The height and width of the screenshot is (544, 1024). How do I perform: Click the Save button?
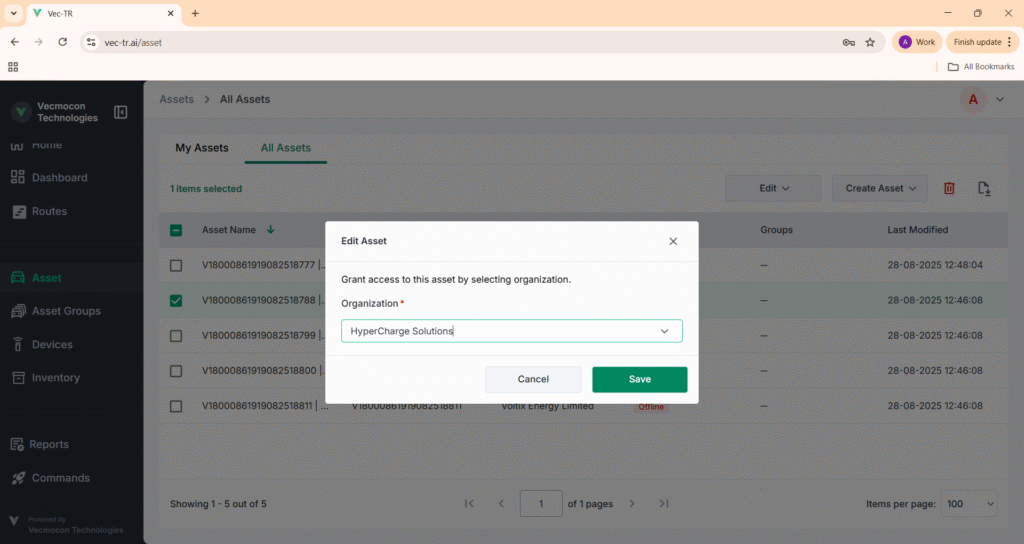coord(639,379)
